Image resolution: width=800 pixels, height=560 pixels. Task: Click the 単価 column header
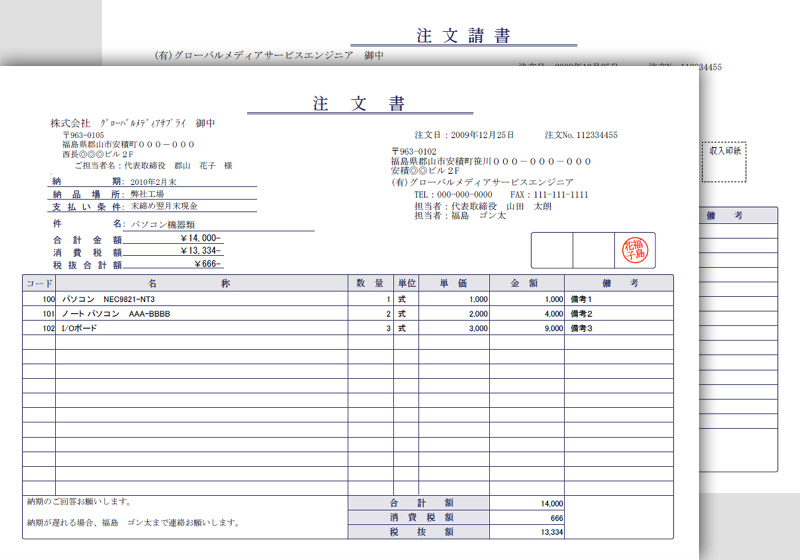pyautogui.click(x=454, y=284)
